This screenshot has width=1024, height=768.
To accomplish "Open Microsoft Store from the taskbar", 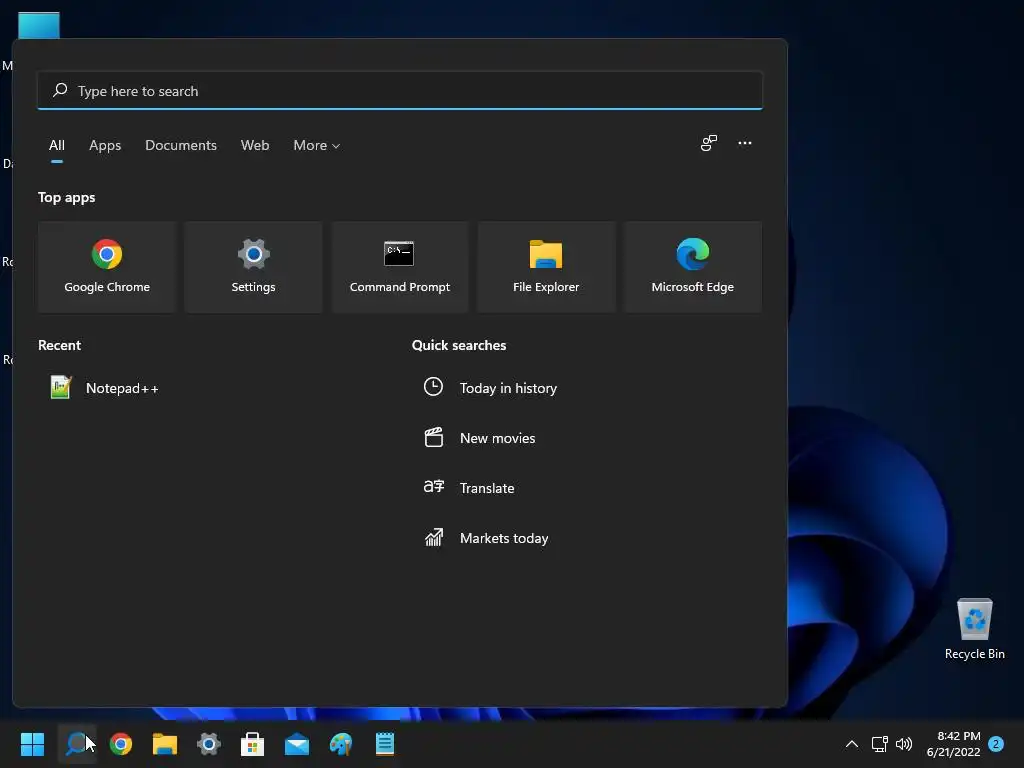I will [253, 744].
